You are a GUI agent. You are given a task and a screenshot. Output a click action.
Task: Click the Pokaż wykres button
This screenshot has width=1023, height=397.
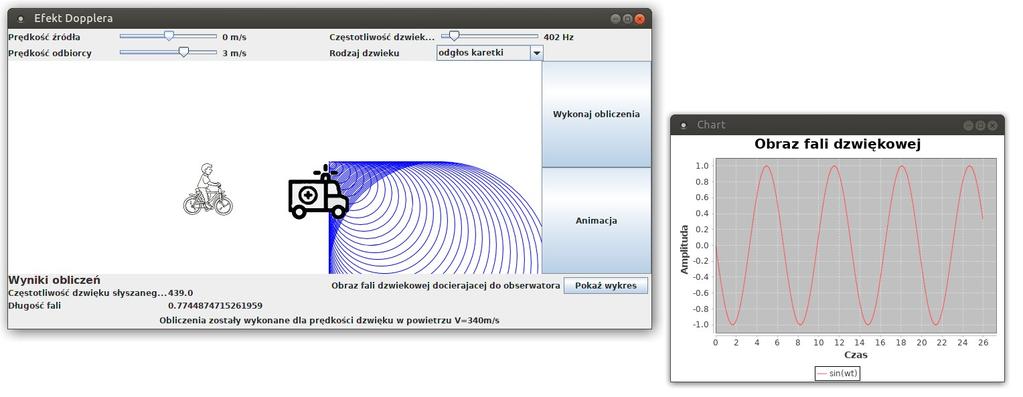tap(605, 286)
